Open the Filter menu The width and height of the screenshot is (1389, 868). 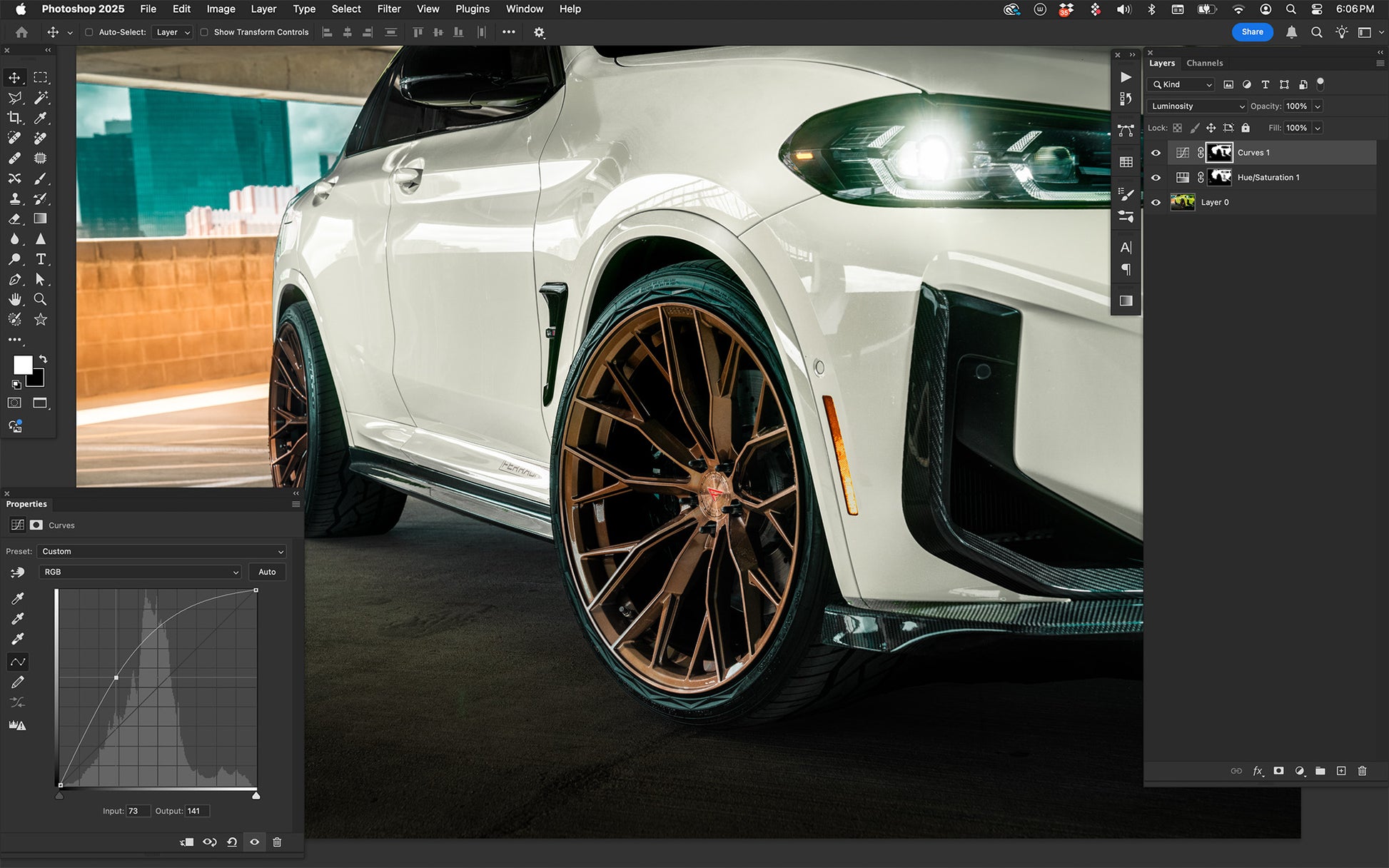389,9
